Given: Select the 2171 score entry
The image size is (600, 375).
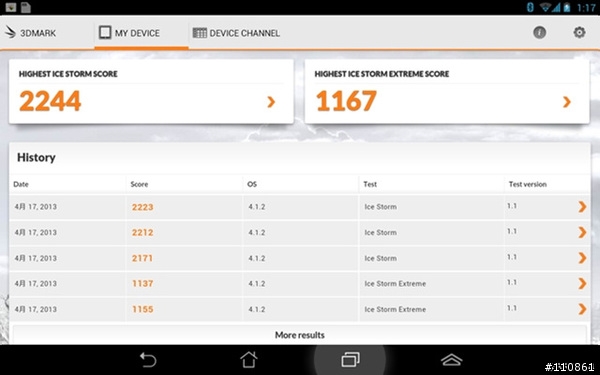Looking at the screenshot, I should 142,258.
